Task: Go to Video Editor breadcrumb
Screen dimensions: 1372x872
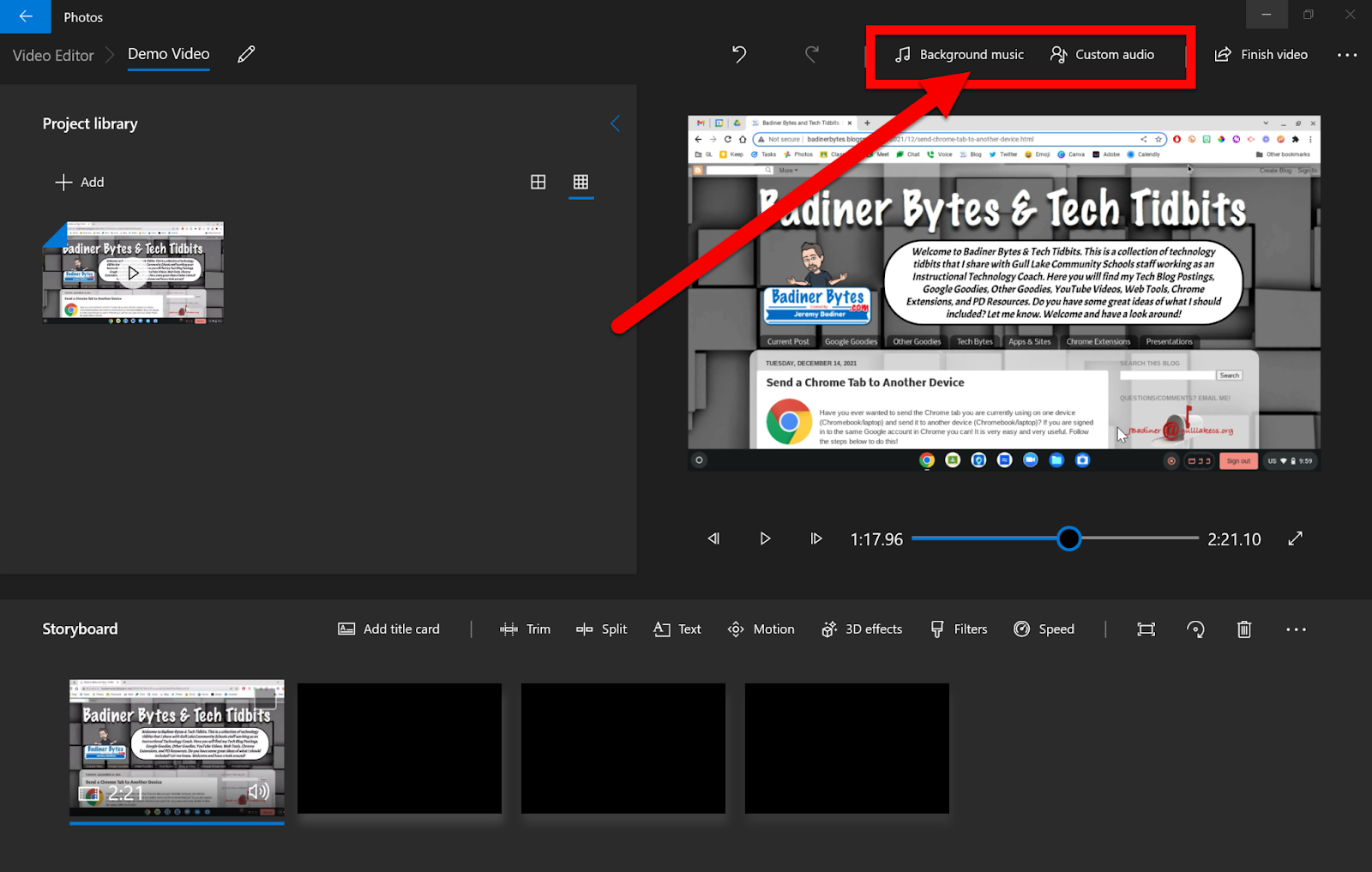Action: click(53, 55)
